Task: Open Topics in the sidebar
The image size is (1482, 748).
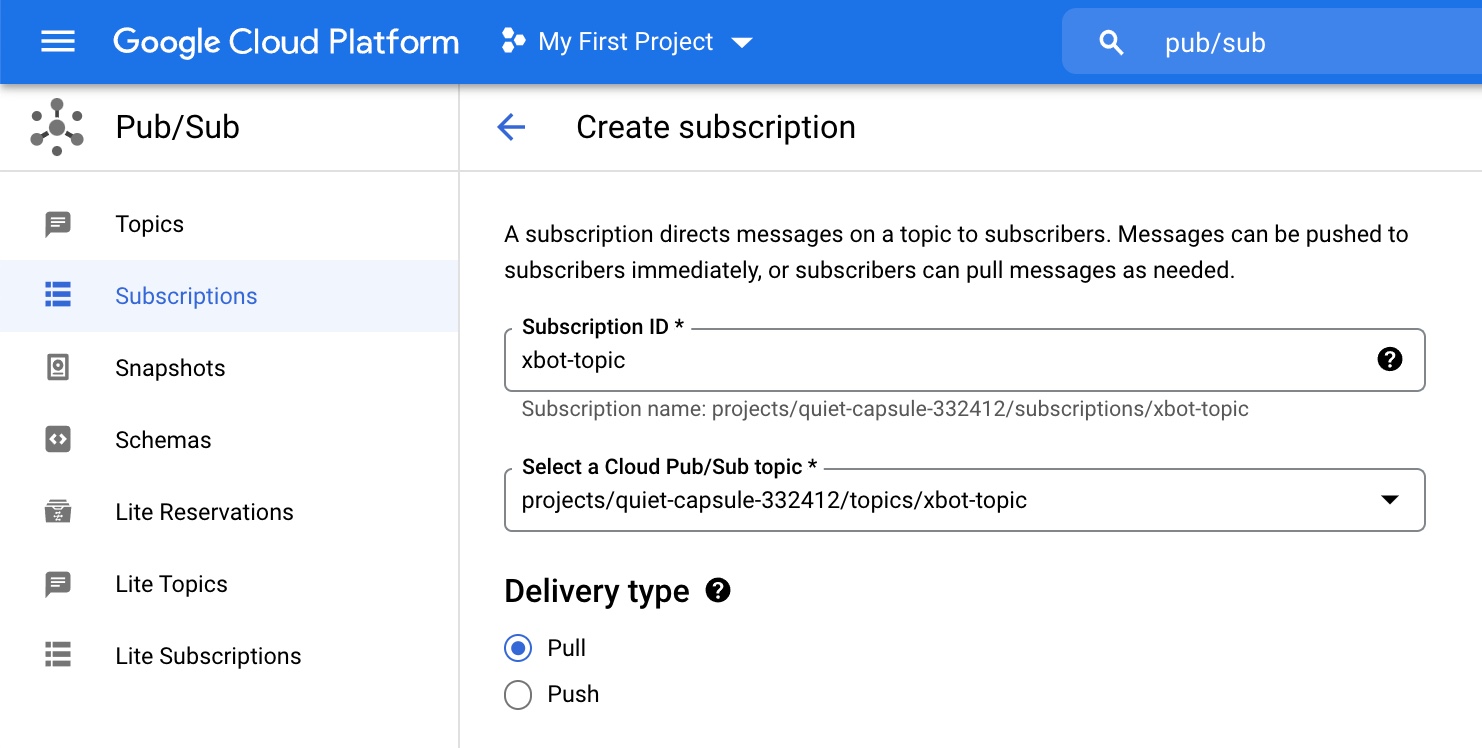Action: tap(229, 224)
